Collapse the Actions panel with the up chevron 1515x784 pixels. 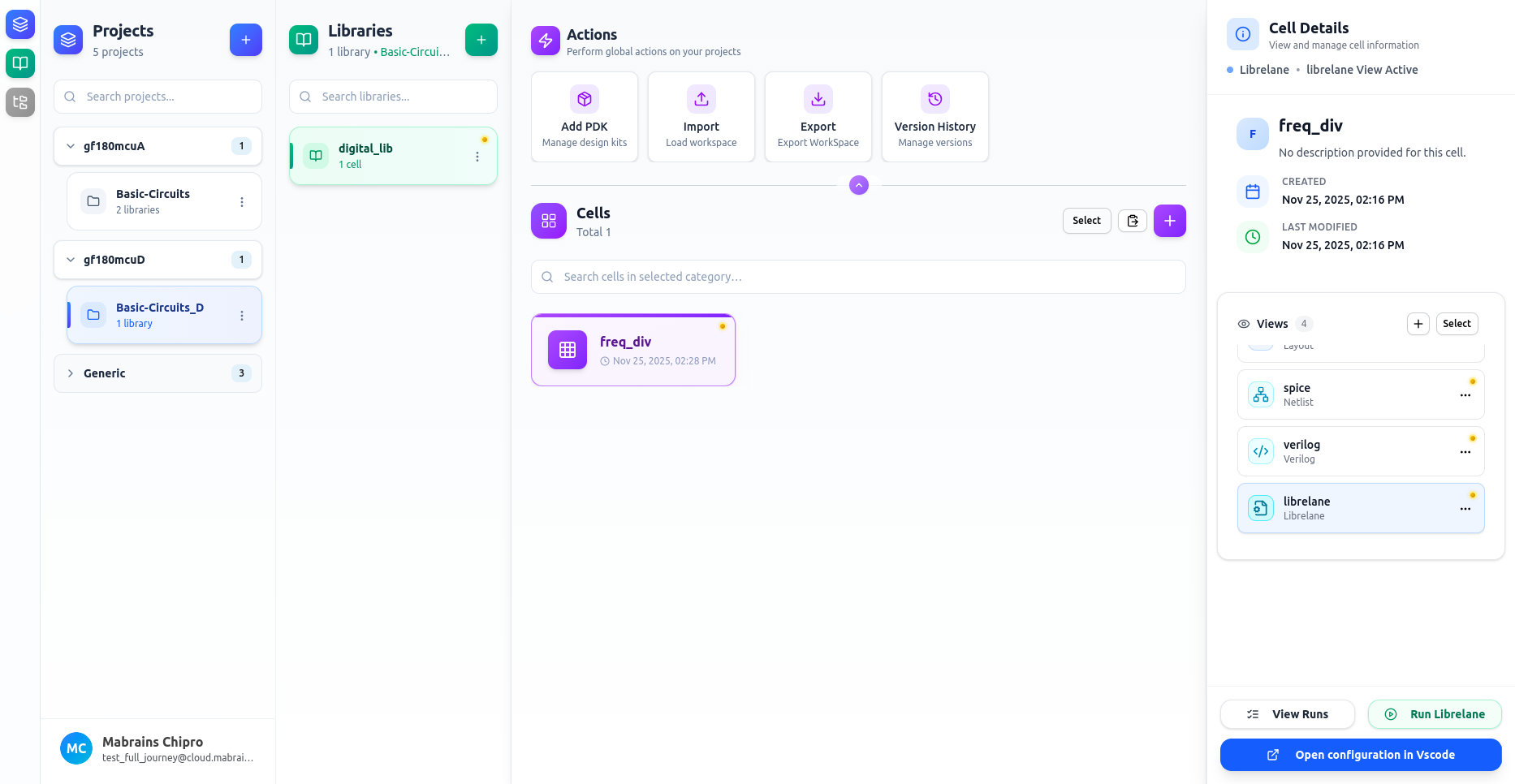click(858, 185)
